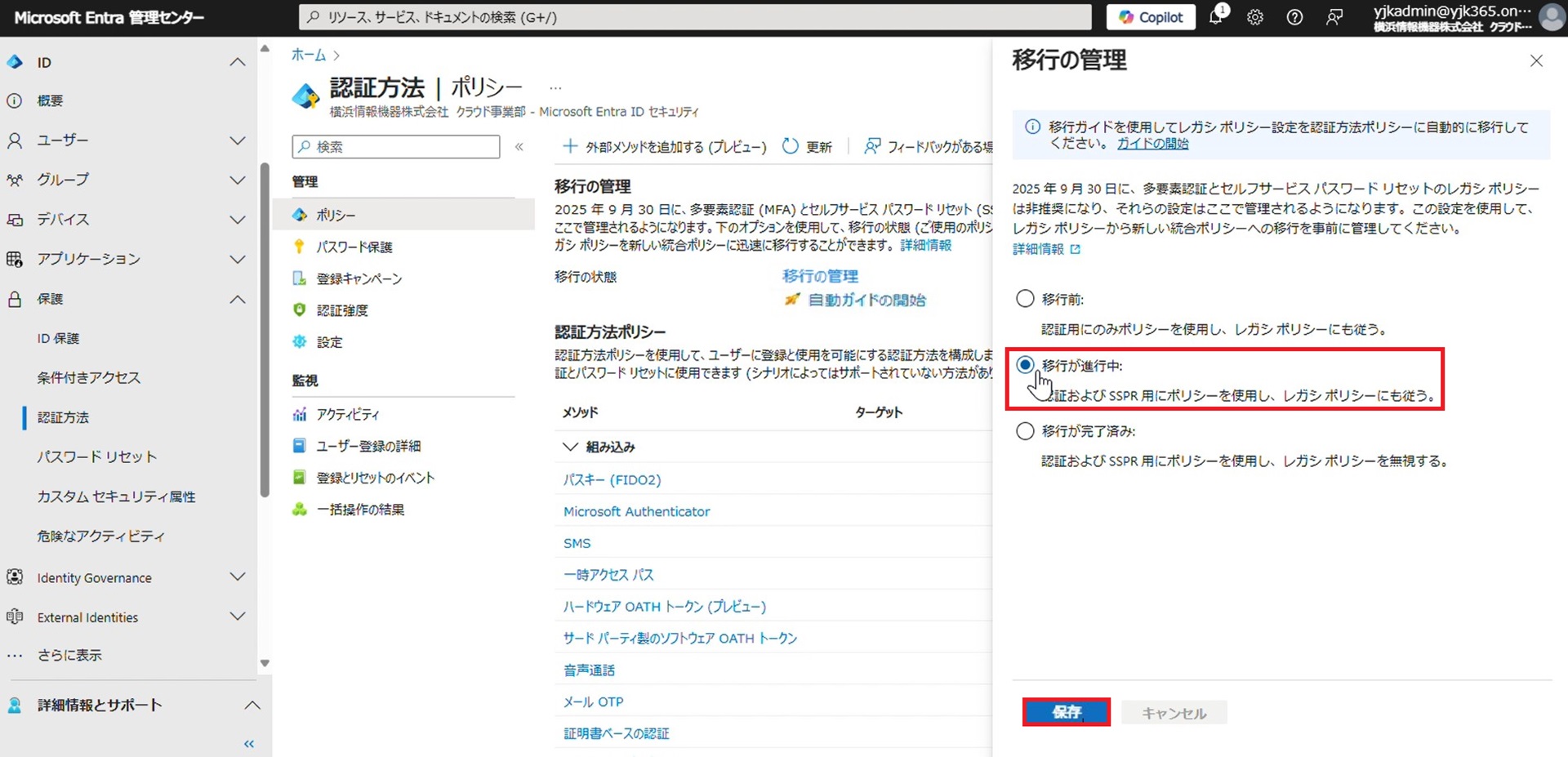Viewport: 1568px width, 757px height.
Task: Click the 検索 field in the menu panel
Action: [x=396, y=147]
